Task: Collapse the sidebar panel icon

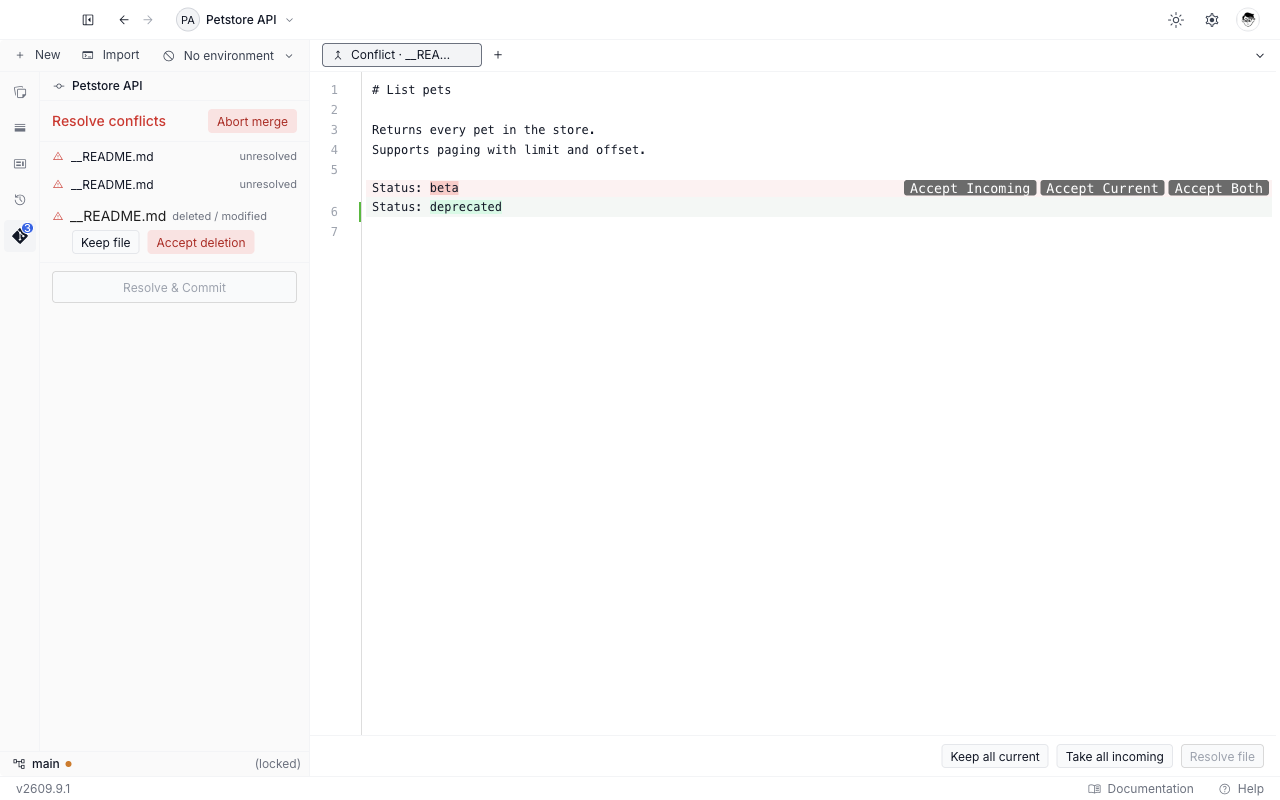Action: coord(88,20)
